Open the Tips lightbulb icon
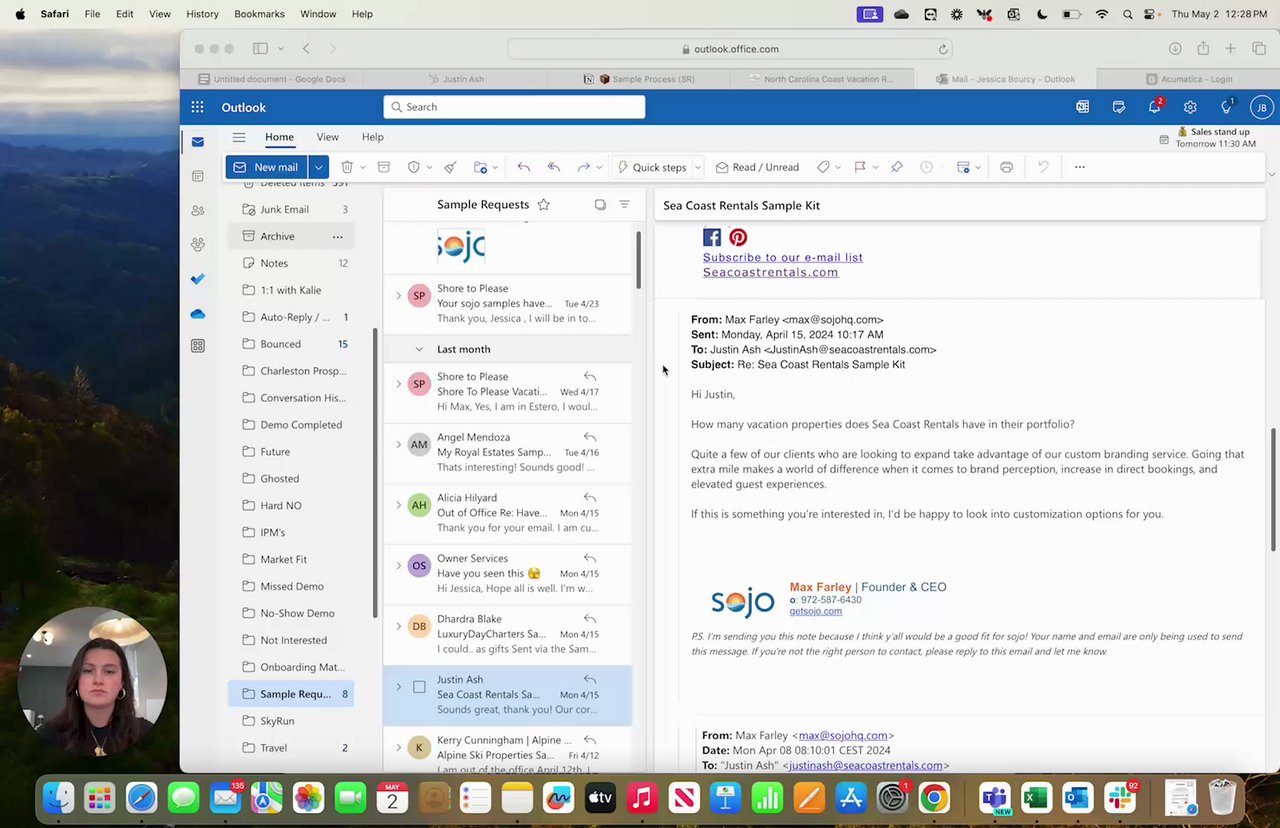 click(x=1227, y=107)
